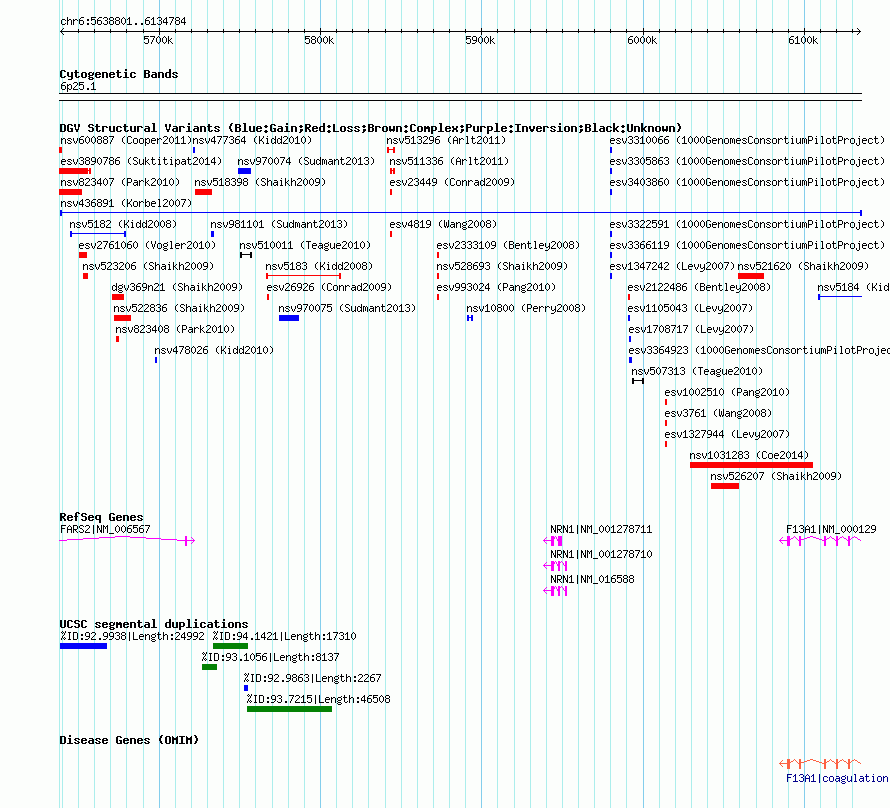Image resolution: width=890 pixels, height=808 pixels.
Task: Open the nsv478026 (Kidd2010) label
Action: (x=214, y=350)
